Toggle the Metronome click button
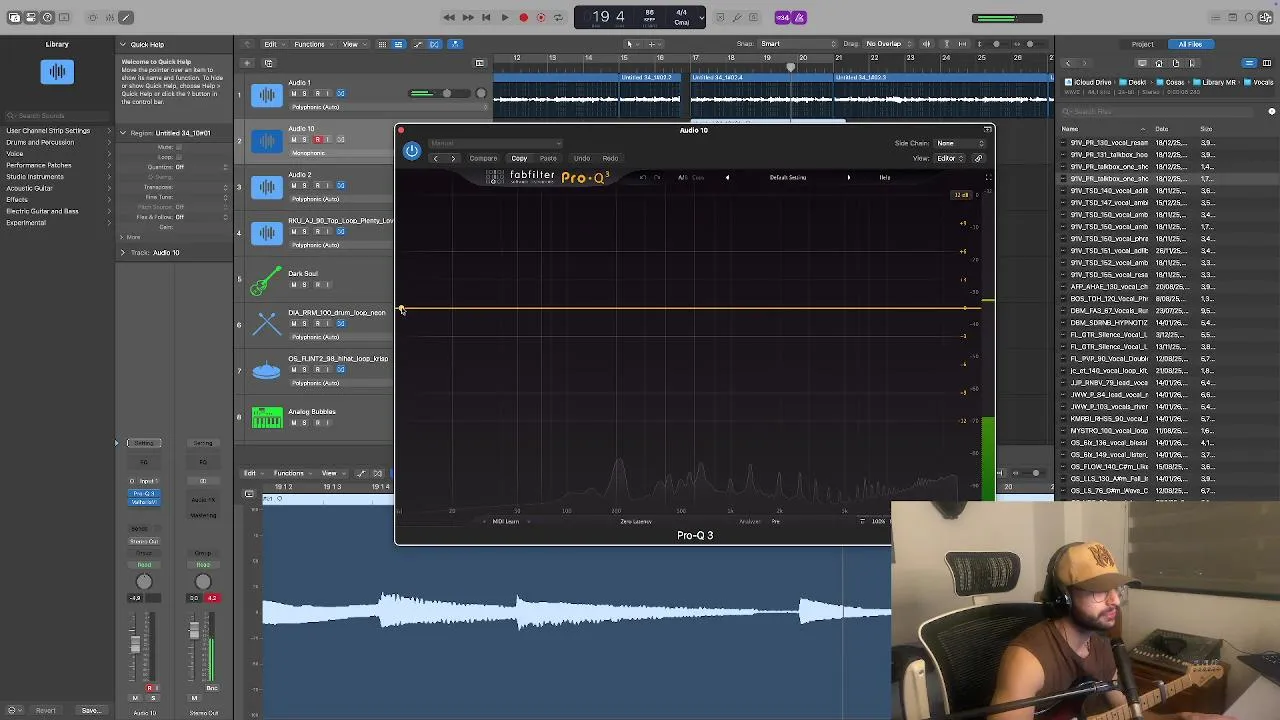This screenshot has width=1280, height=720. point(800,17)
